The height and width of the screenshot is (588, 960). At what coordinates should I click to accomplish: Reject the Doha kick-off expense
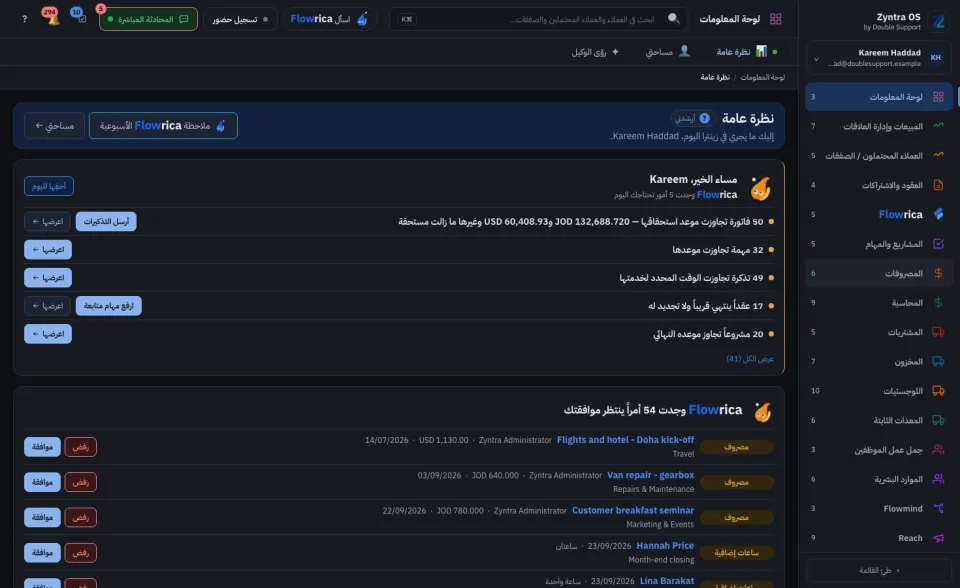80,447
